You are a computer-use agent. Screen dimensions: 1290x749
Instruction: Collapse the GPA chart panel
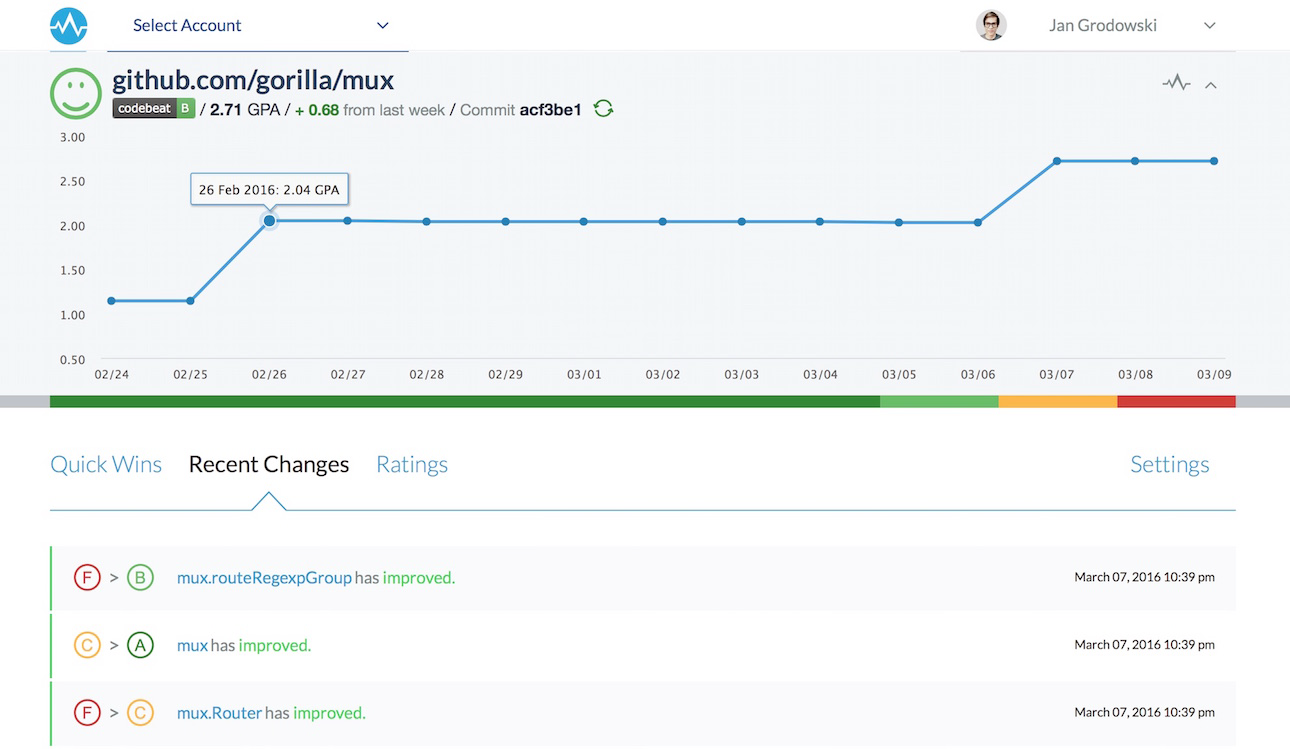1210,85
